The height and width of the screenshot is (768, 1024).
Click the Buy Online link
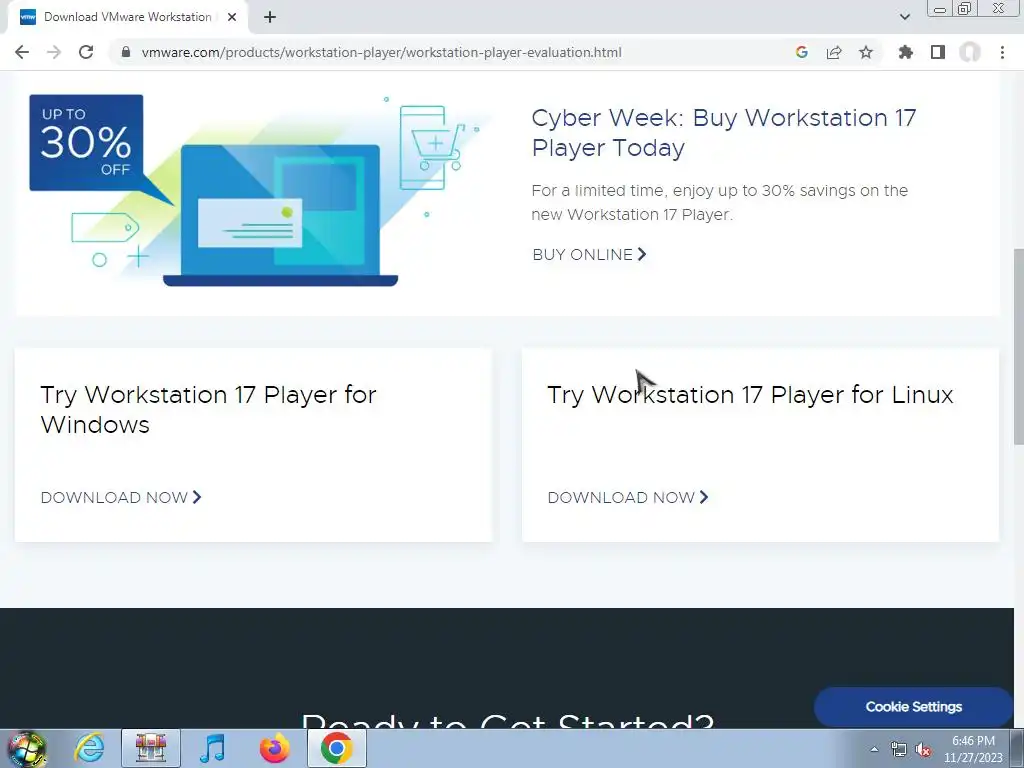coord(589,255)
